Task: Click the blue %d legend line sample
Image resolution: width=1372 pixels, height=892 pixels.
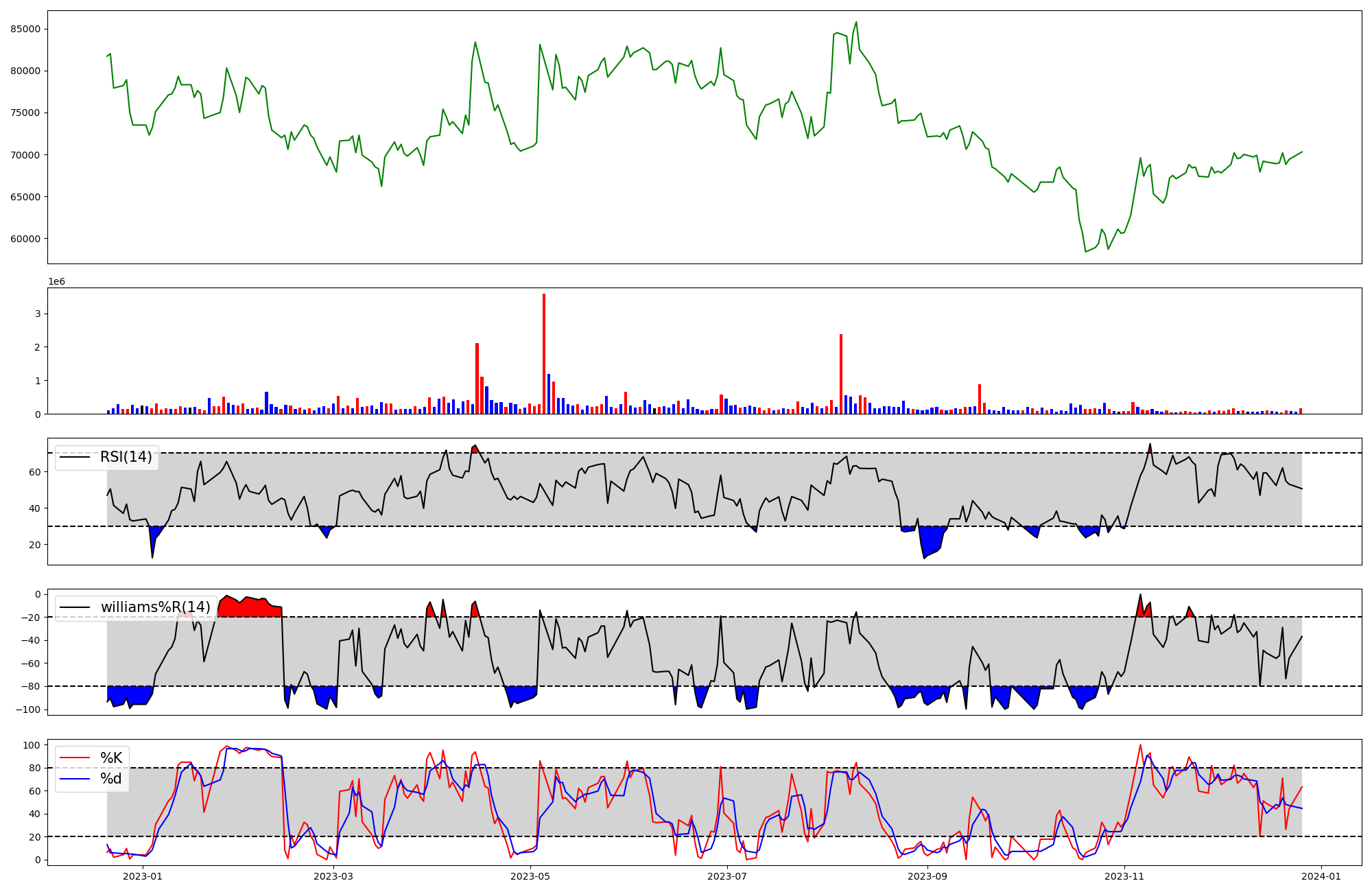Action: pos(75,779)
